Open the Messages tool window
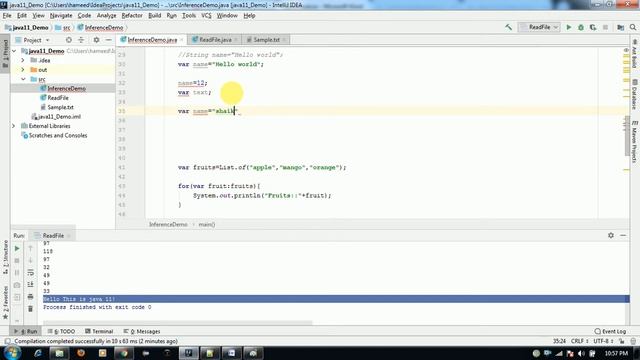 pyautogui.click(x=142, y=331)
